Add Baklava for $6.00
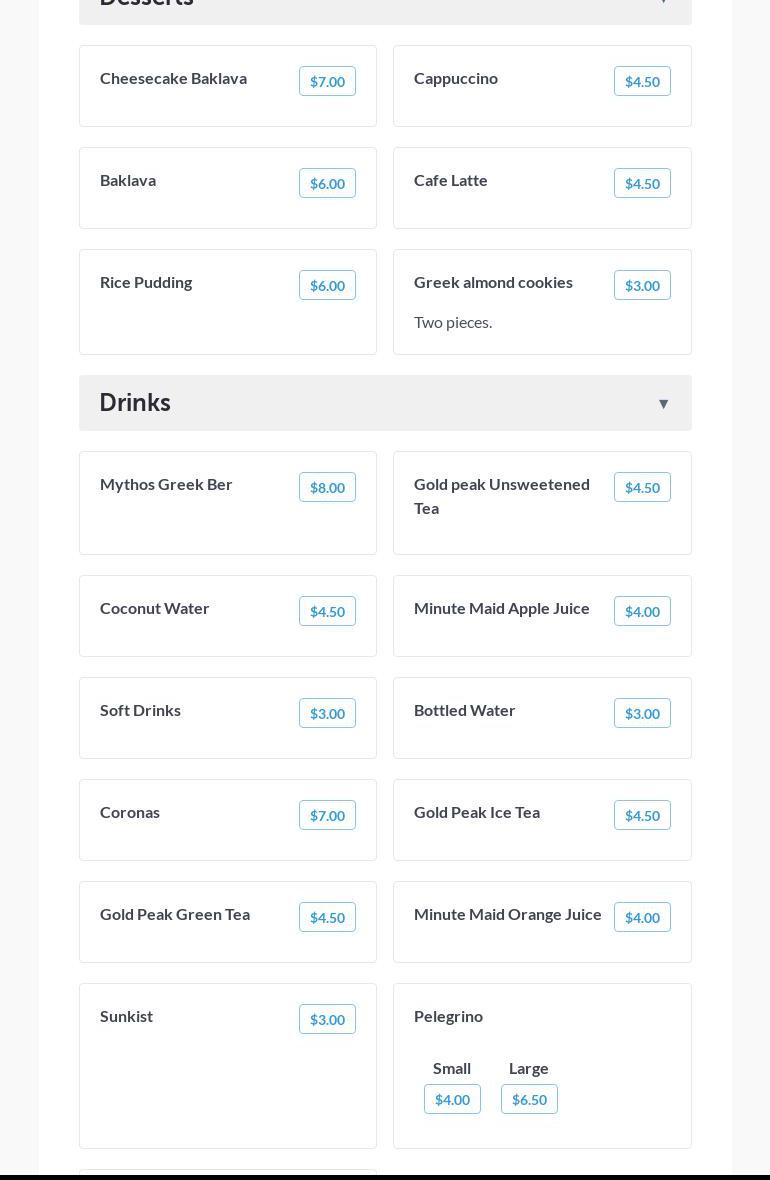Screen dimensions: 770x1180 tap(327, 184)
